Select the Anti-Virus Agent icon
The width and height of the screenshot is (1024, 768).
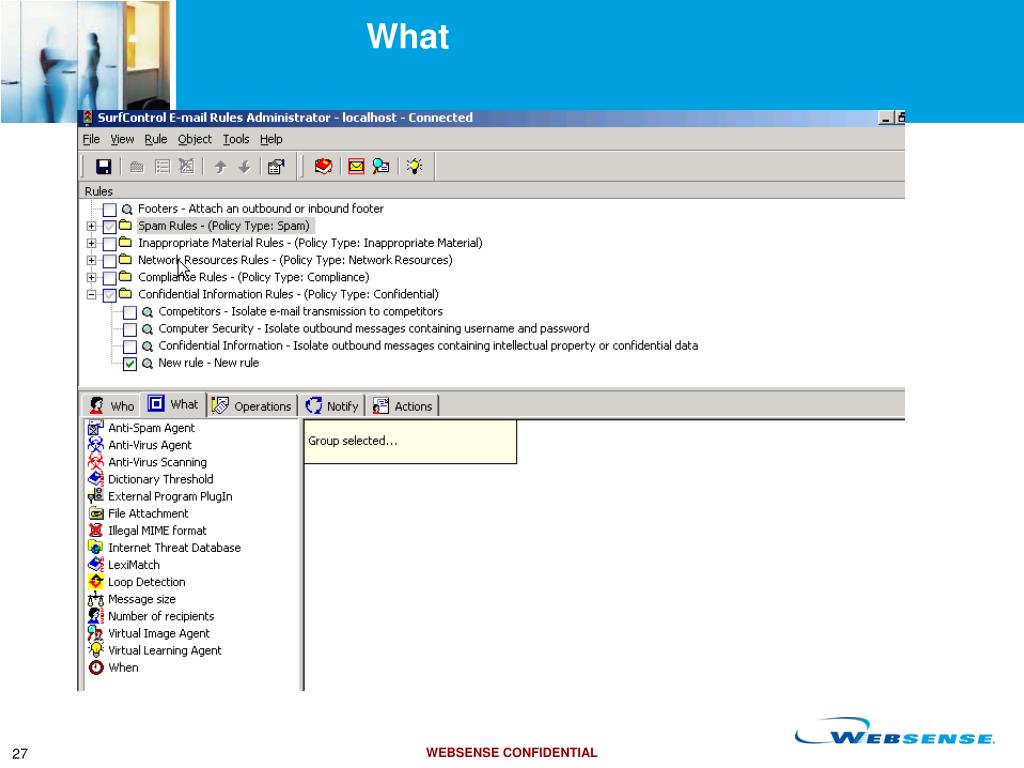[x=95, y=445]
